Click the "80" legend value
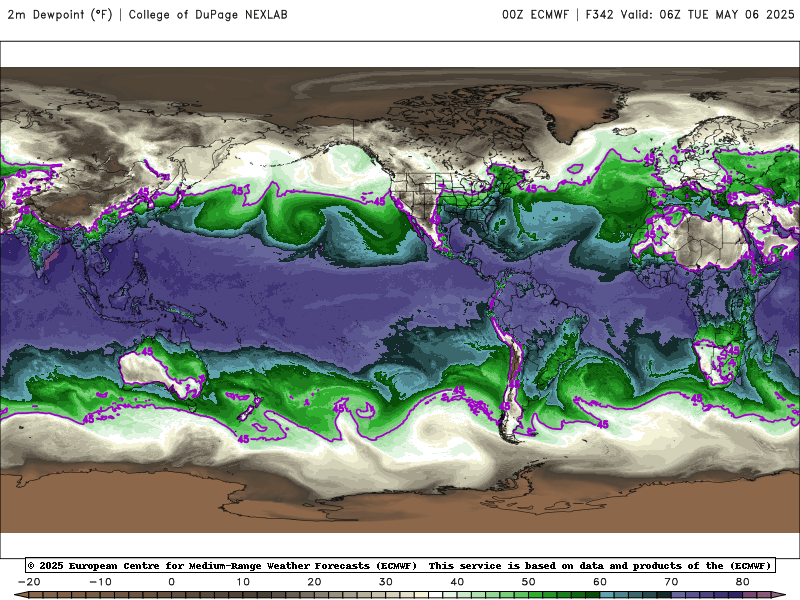The height and width of the screenshot is (600, 800). 743,582
